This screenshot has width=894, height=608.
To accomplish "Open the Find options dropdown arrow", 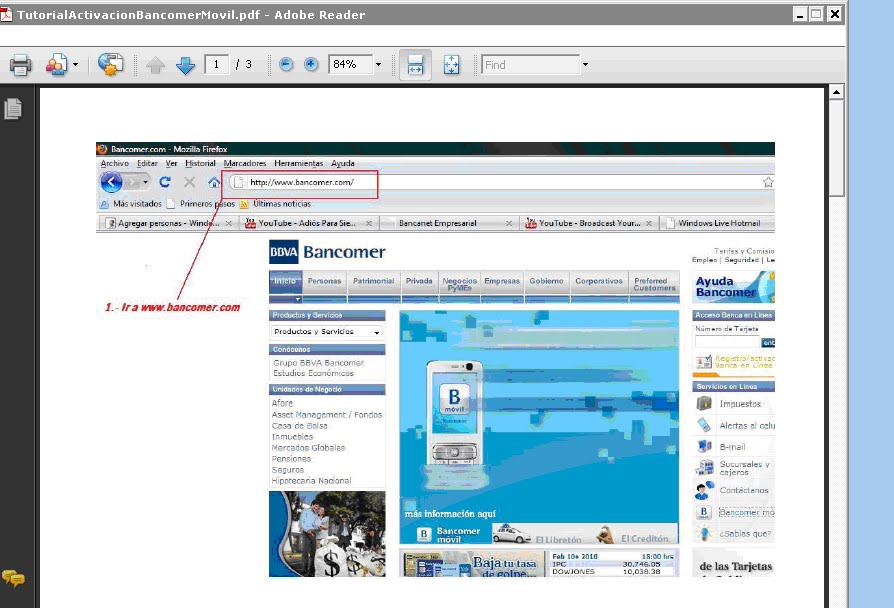I will click(585, 65).
